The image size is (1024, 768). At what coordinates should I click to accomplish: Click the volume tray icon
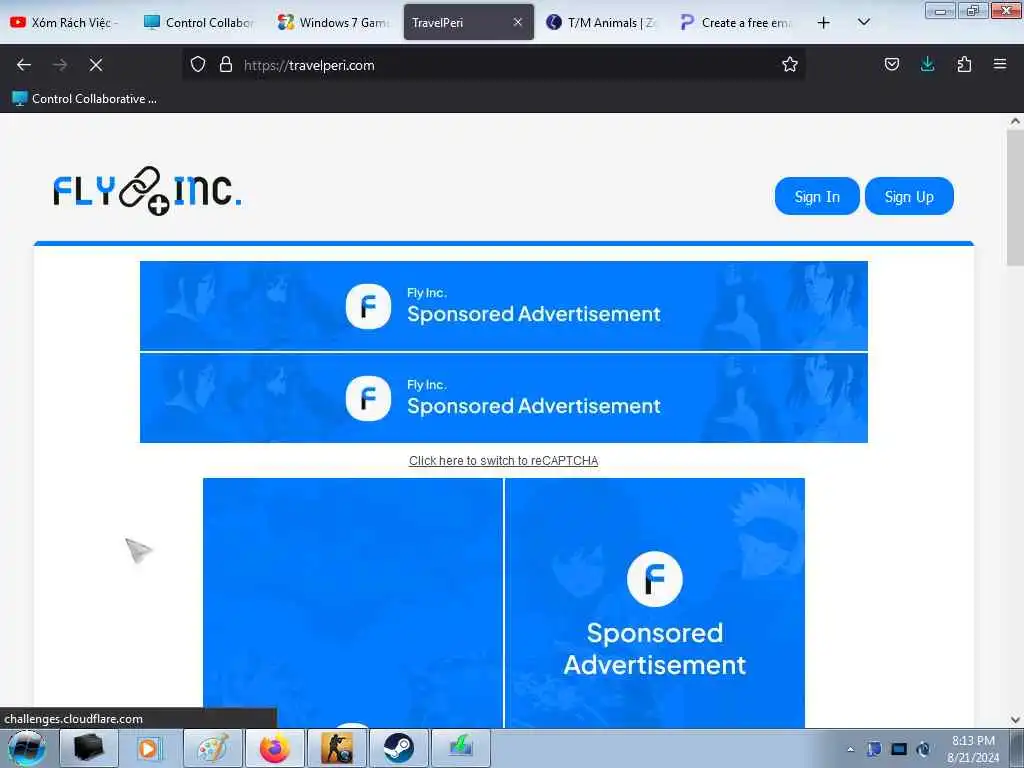[x=923, y=749]
